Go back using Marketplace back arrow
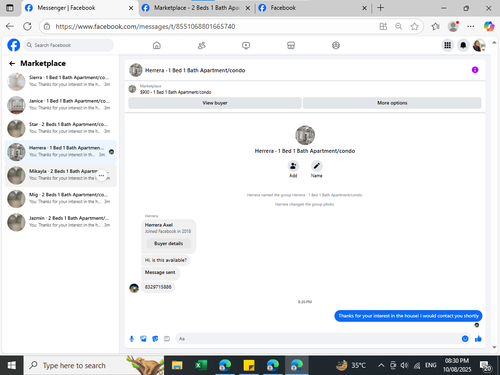500x375 pixels. click(x=12, y=63)
